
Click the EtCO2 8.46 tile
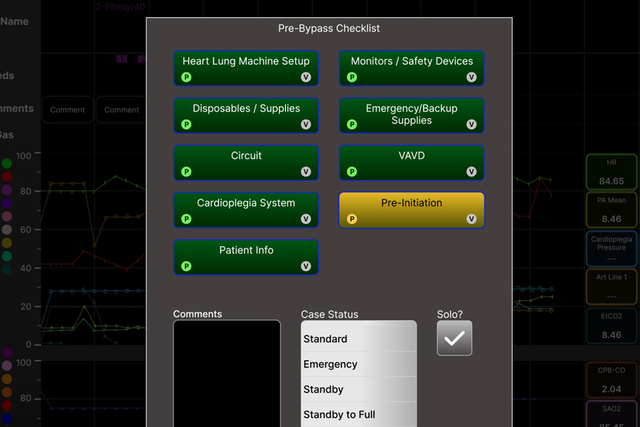pyautogui.click(x=611, y=325)
